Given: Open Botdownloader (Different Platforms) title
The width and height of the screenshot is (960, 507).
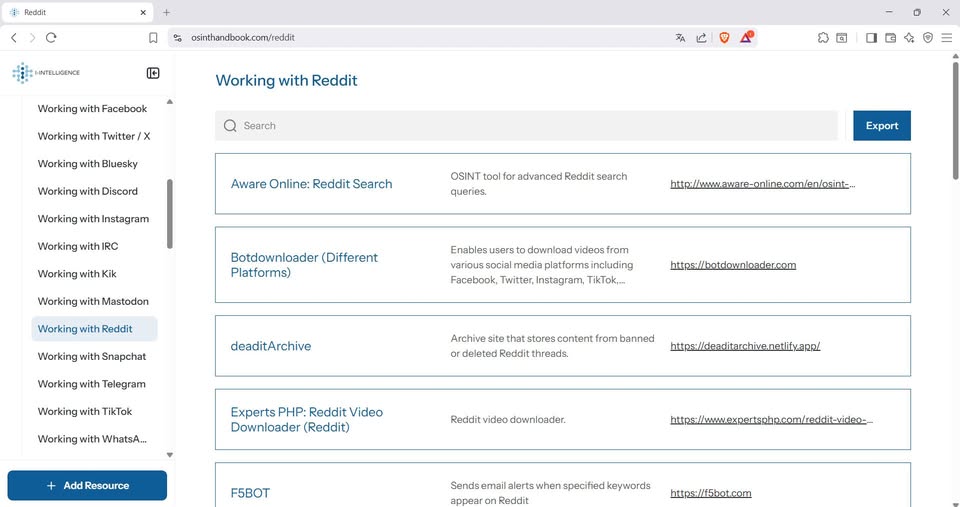Looking at the screenshot, I should (x=304, y=265).
